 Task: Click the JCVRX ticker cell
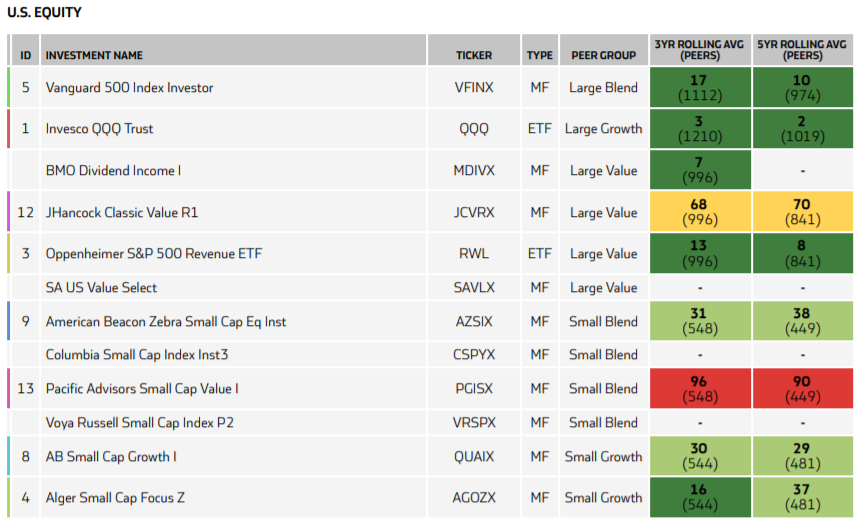[474, 212]
